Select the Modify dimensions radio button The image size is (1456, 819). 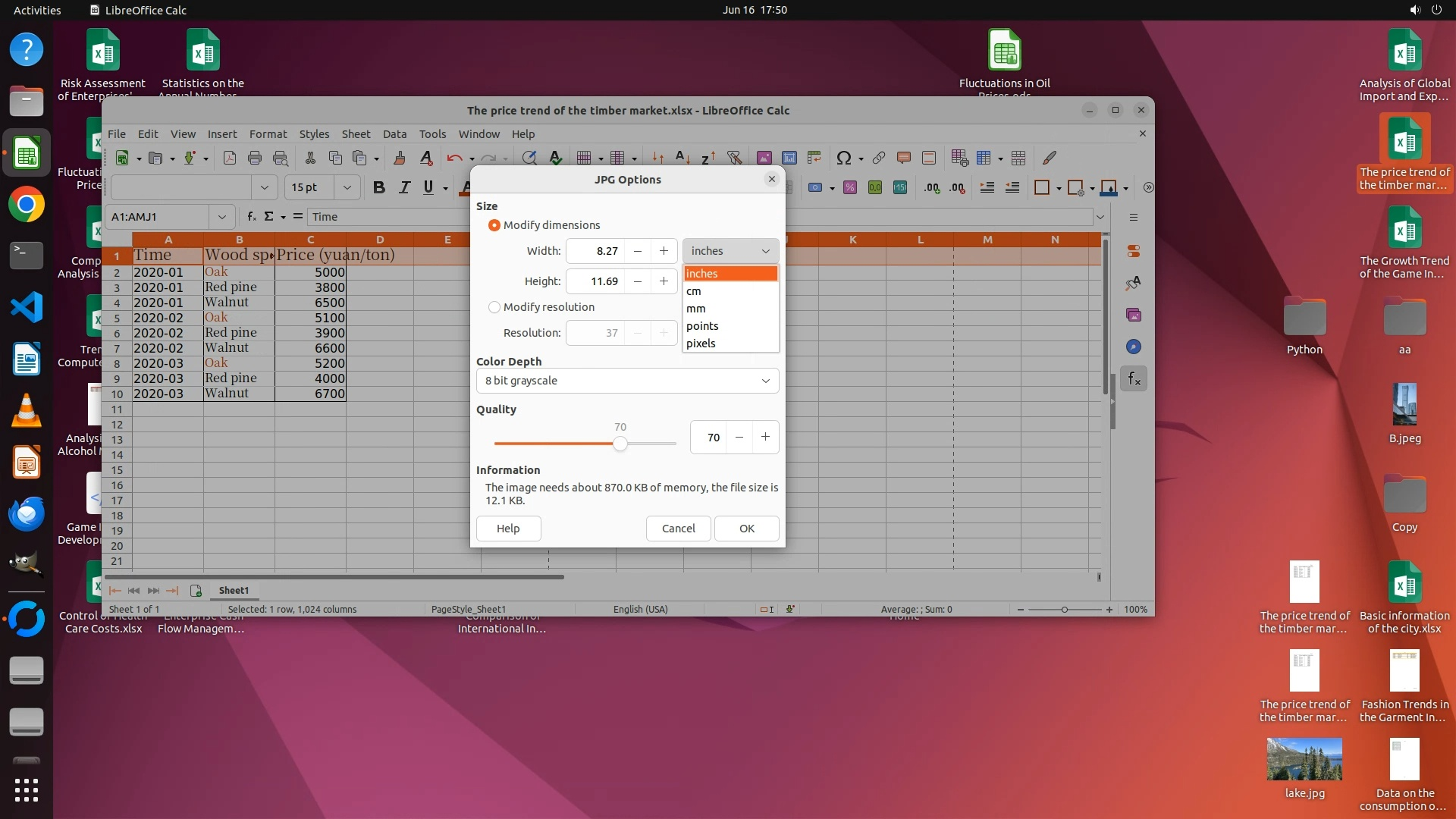494,225
